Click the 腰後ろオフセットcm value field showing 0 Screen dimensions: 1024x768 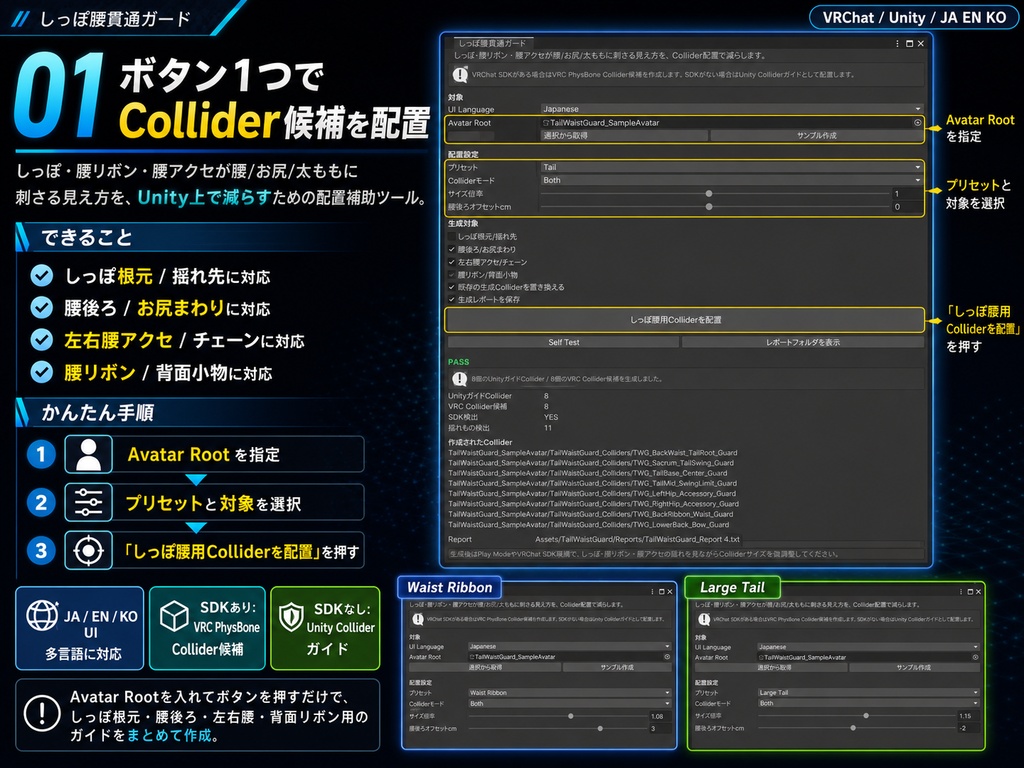(x=907, y=207)
